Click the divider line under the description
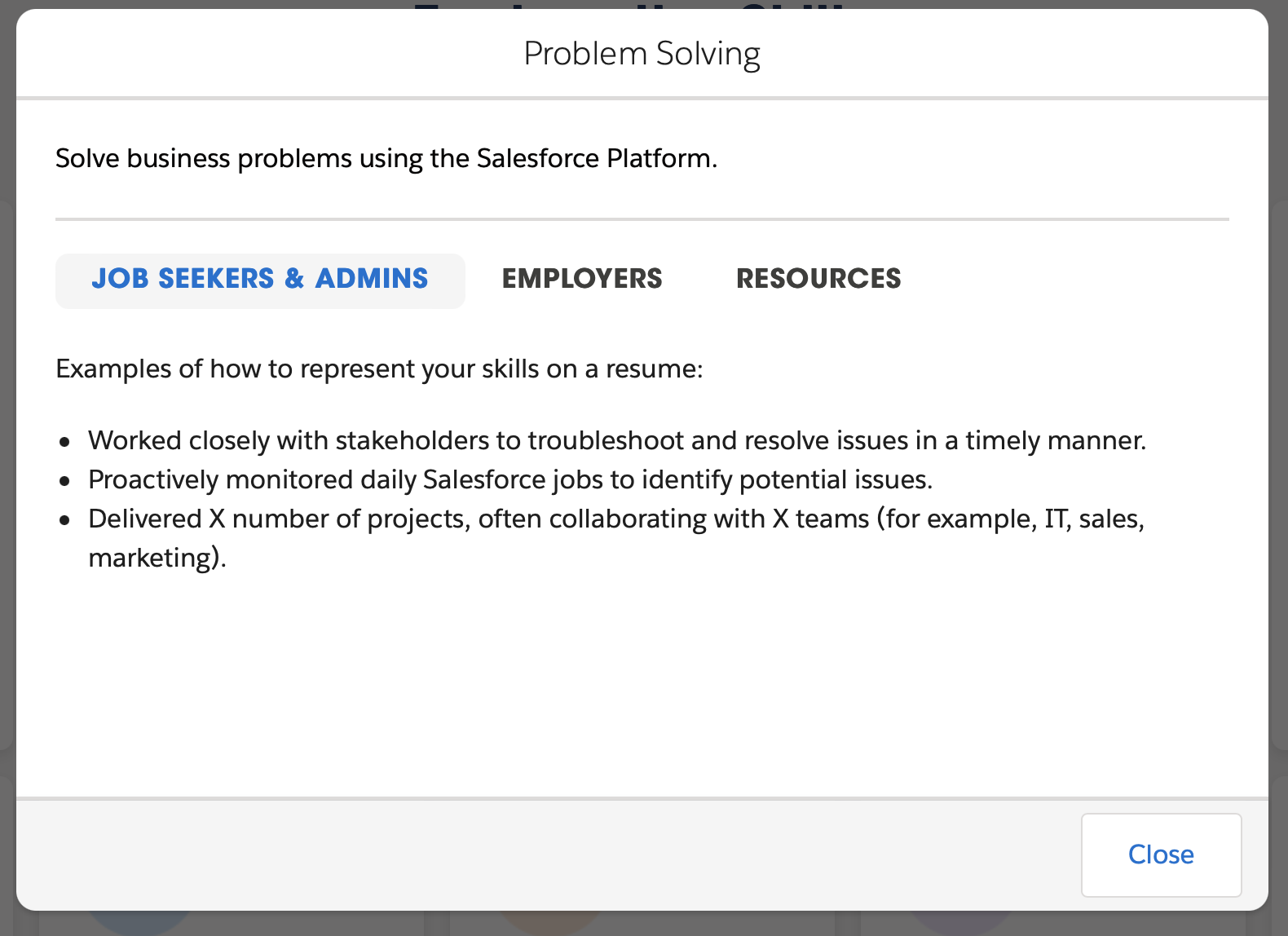 pyautogui.click(x=642, y=219)
